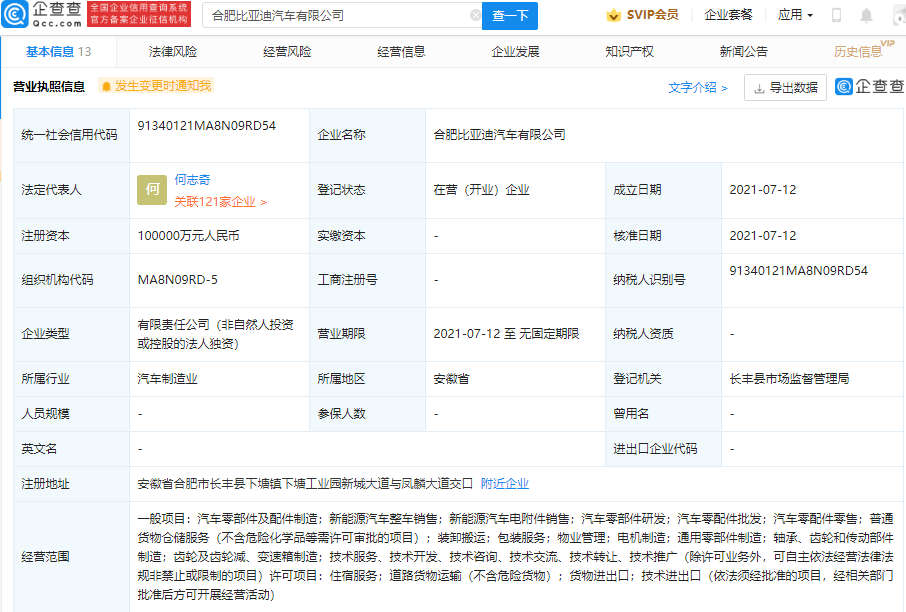Open notifications via the bell icon
Image resolution: width=906 pixels, height=612 pixels.
click(x=866, y=15)
